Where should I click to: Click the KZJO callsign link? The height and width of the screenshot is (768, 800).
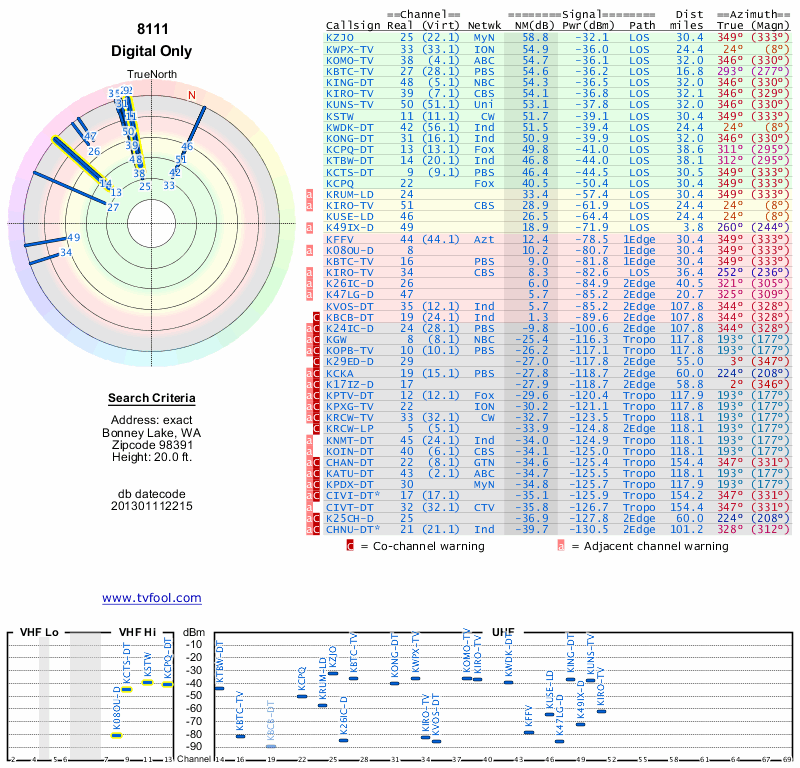pos(340,37)
